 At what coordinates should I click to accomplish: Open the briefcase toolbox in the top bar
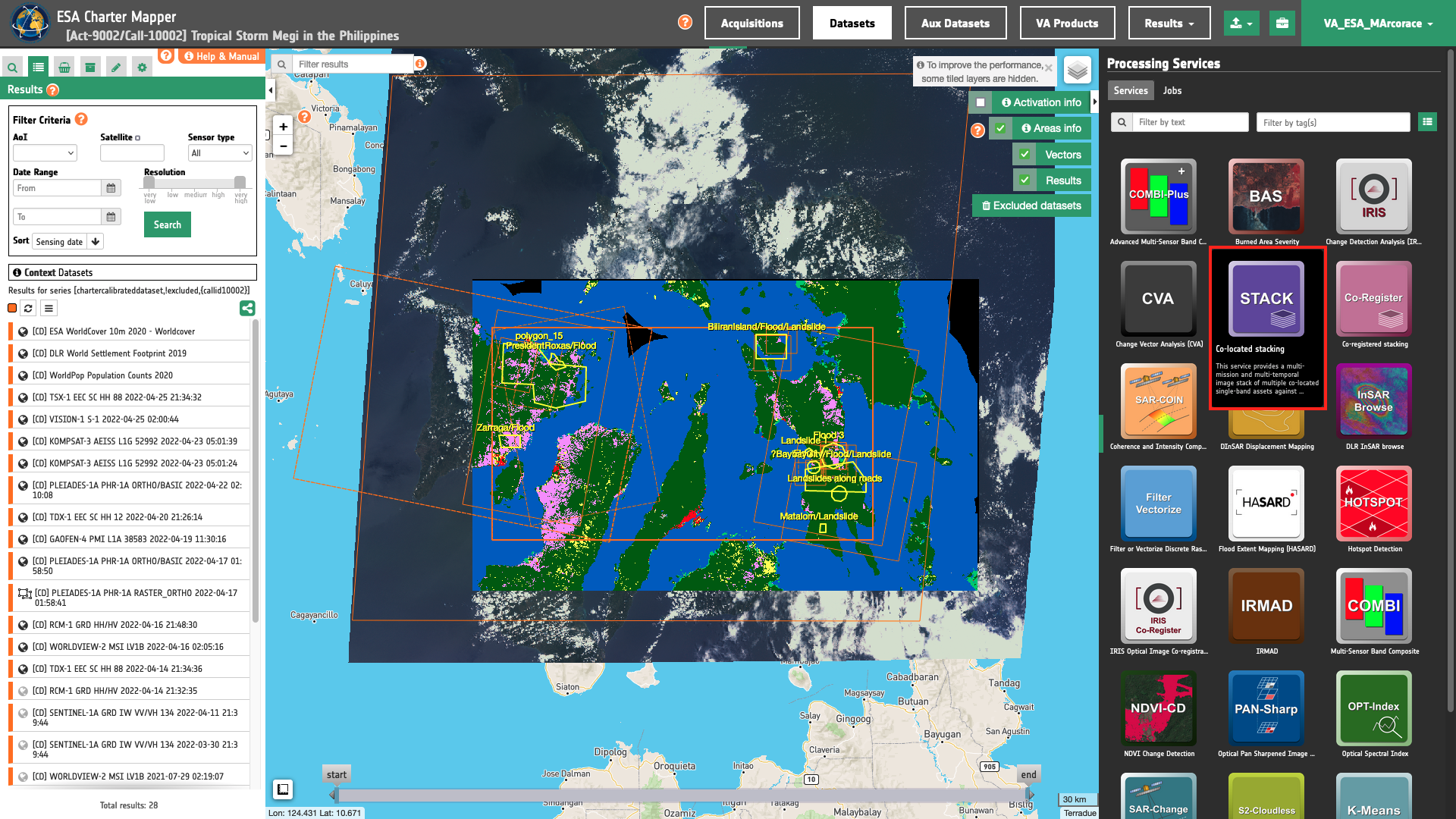[1282, 23]
